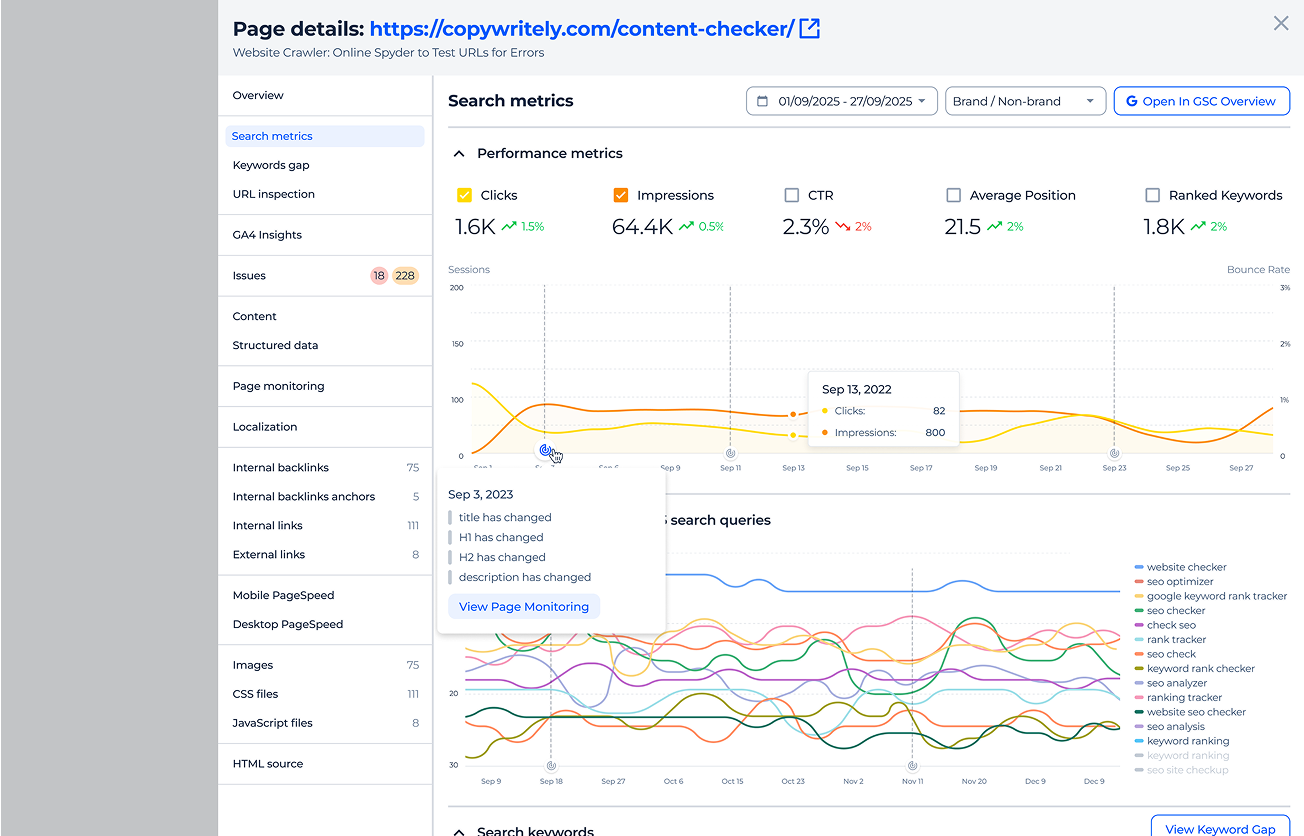The image size is (1304, 836).
Task: Toggle the website seo checker legend entry
Action: click(x=1190, y=712)
